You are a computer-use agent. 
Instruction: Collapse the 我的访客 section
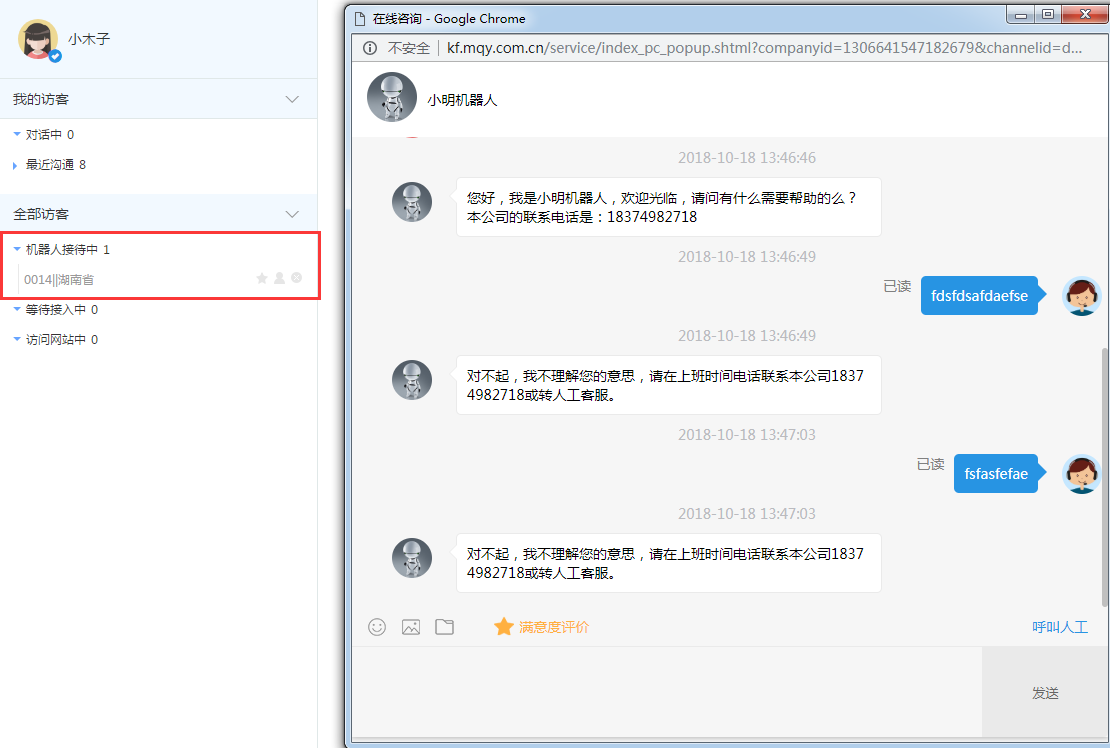tap(292, 99)
